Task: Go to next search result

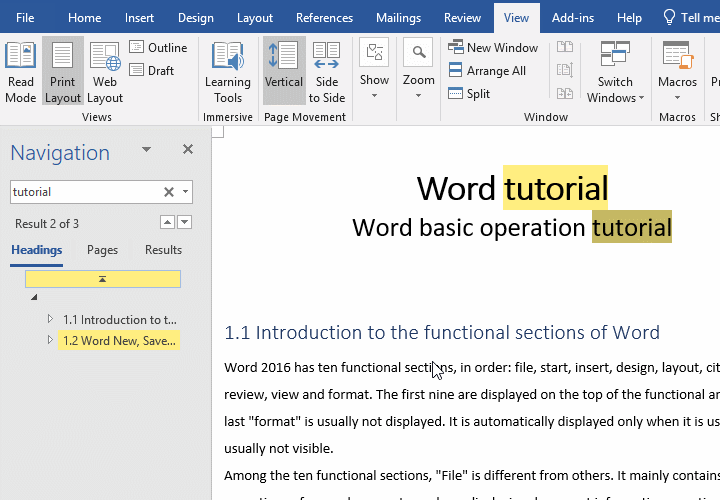Action: click(185, 223)
